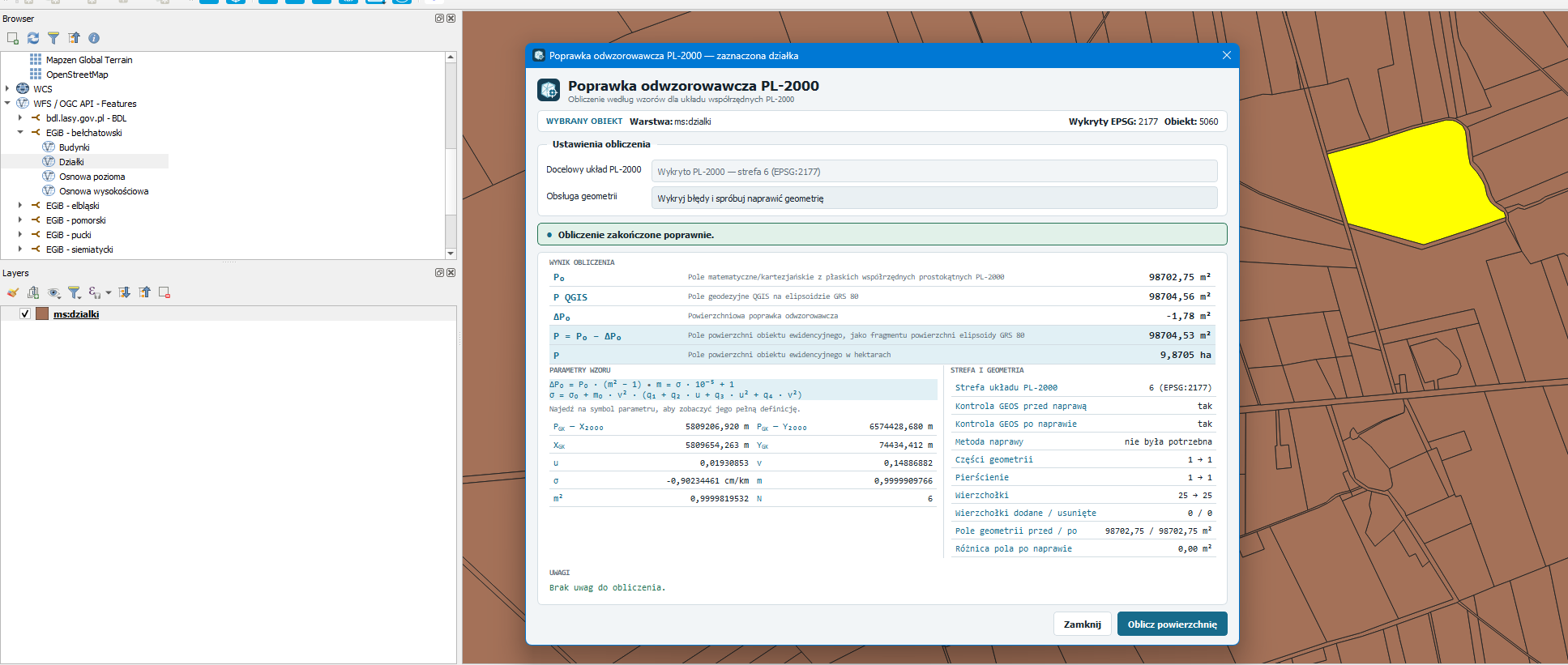
Task: Click Add Selected Layers icon in Browser toolbar
Action: coord(13,38)
